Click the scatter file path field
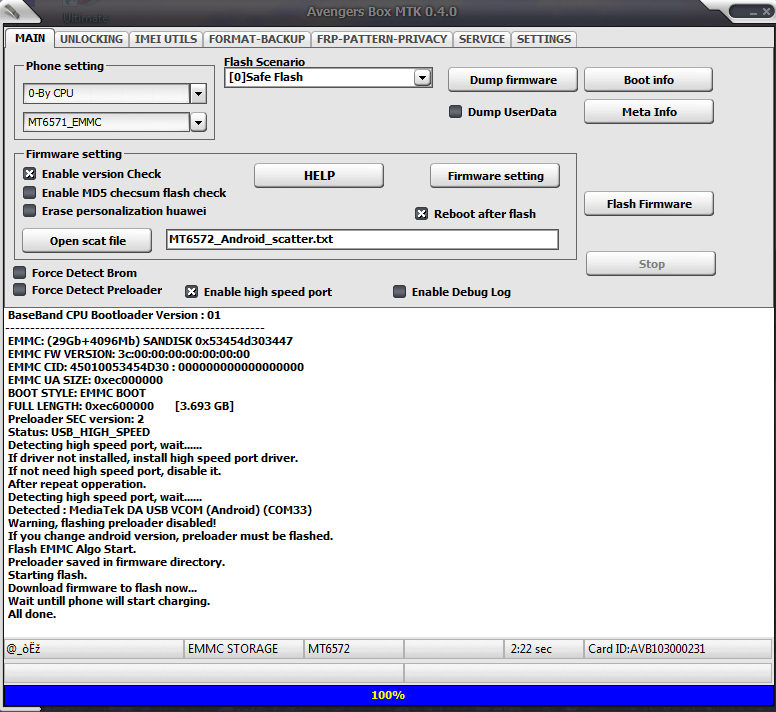Image resolution: width=776 pixels, height=712 pixels. (362, 239)
